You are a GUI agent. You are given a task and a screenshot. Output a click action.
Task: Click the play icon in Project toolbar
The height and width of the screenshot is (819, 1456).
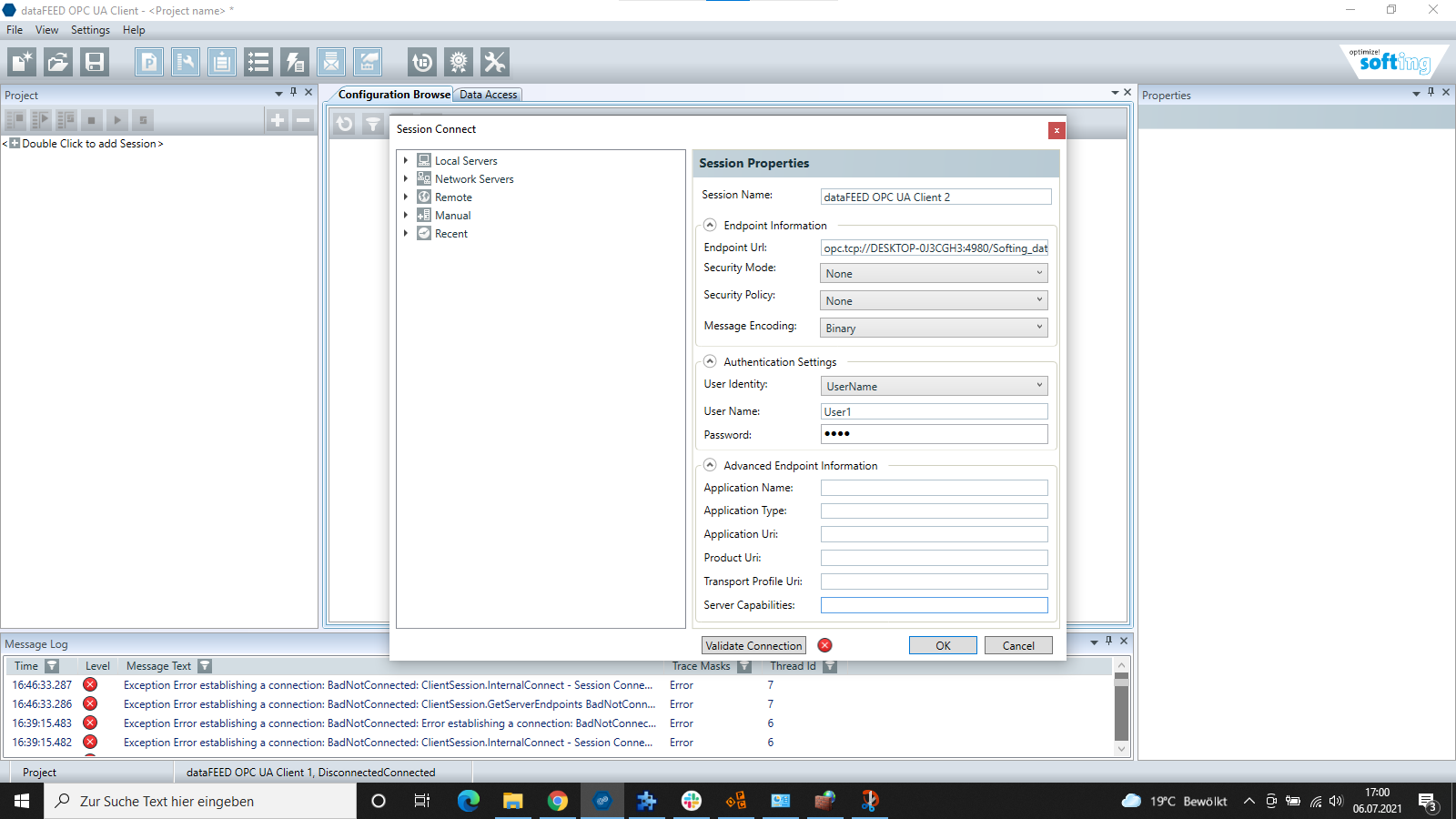coord(116,120)
